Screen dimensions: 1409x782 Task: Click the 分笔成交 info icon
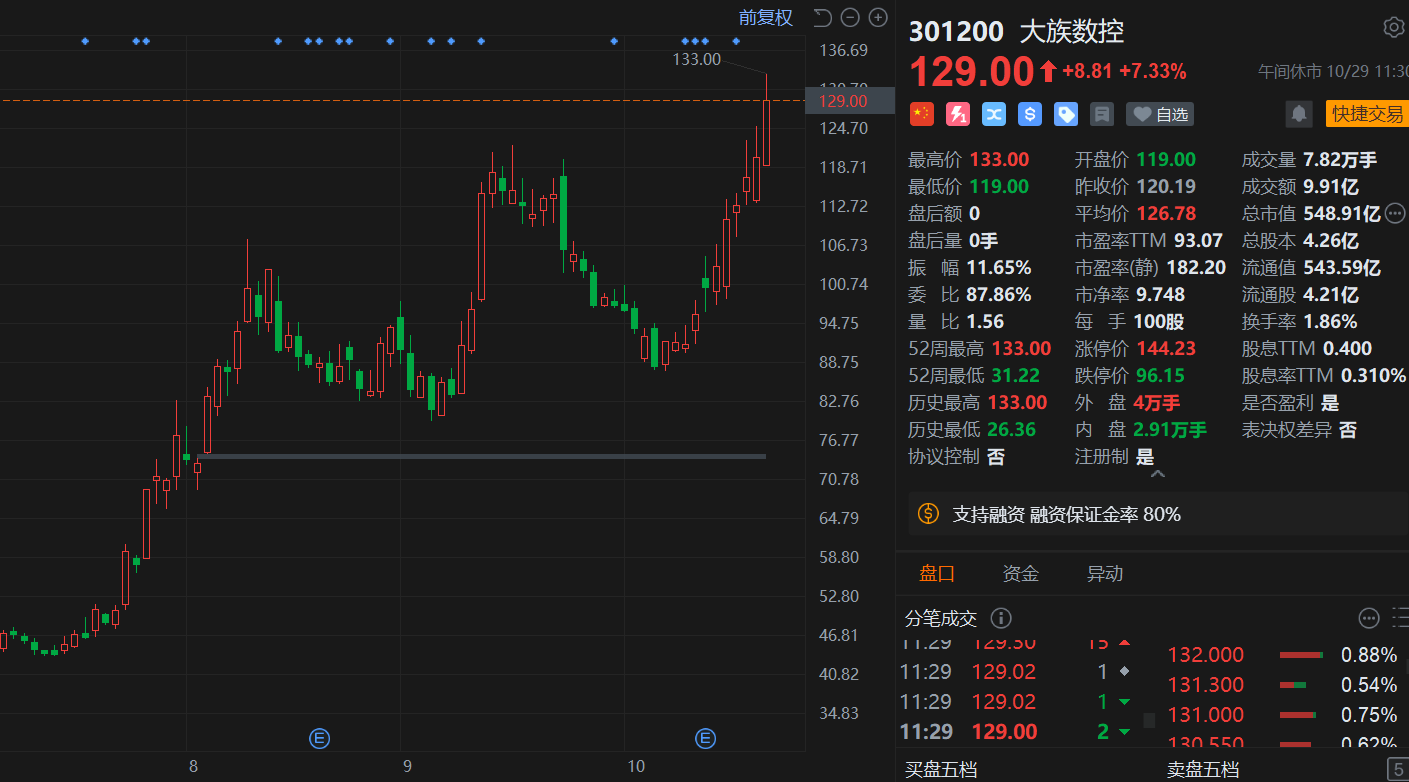pos(1000,618)
